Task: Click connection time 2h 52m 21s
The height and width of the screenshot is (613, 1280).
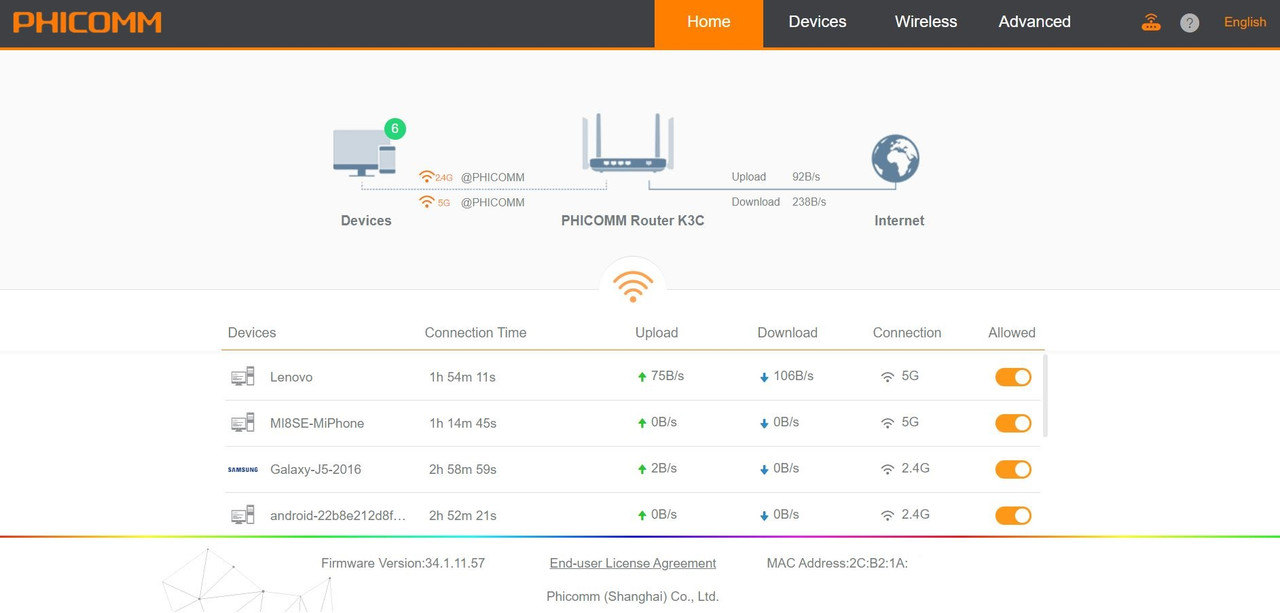Action: (463, 515)
